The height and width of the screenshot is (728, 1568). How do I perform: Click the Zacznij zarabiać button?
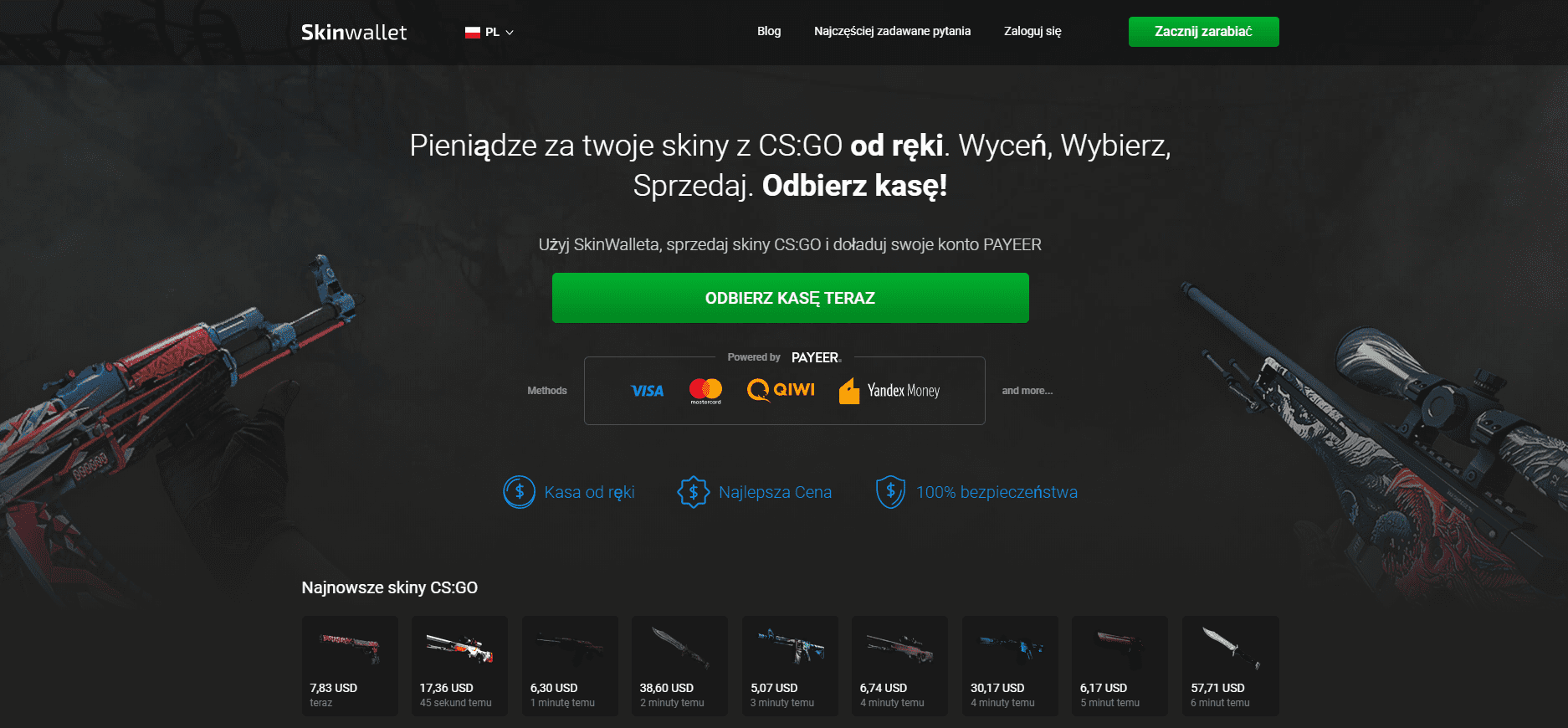click(x=1203, y=32)
